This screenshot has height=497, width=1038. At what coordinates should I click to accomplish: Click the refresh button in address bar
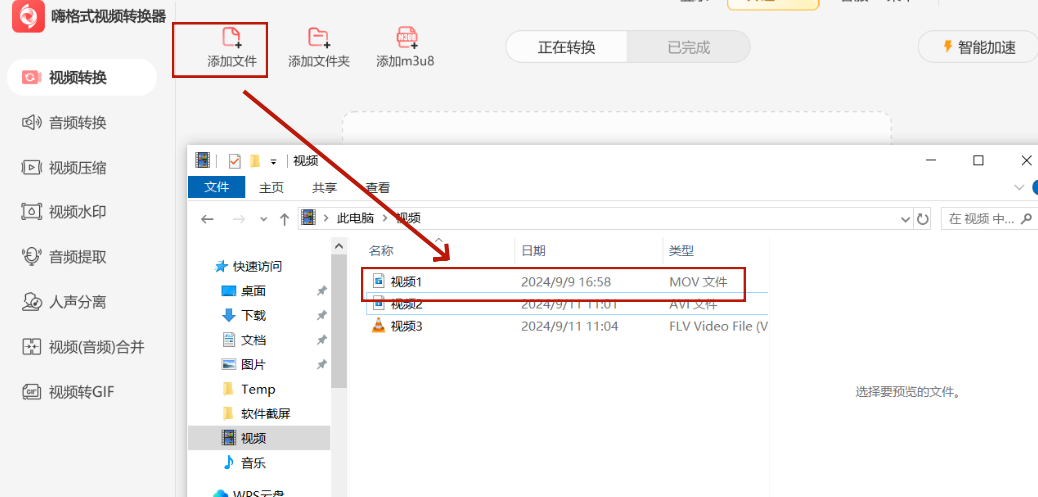[x=922, y=219]
